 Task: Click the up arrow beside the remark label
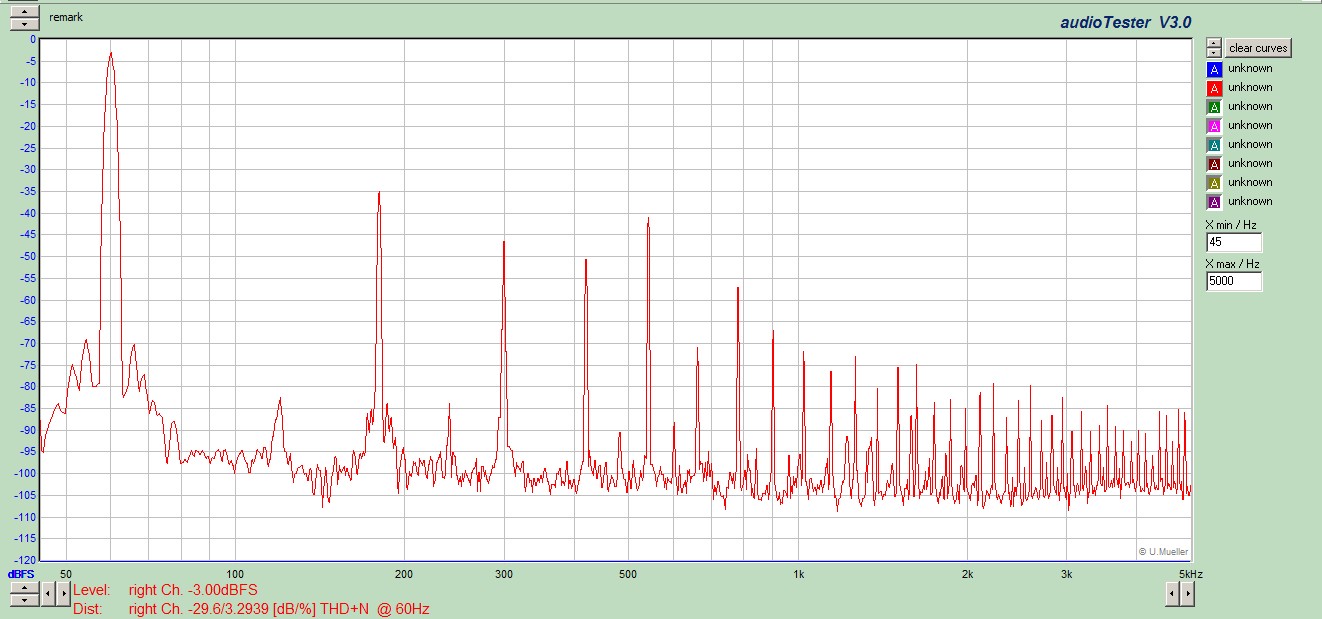(x=24, y=12)
